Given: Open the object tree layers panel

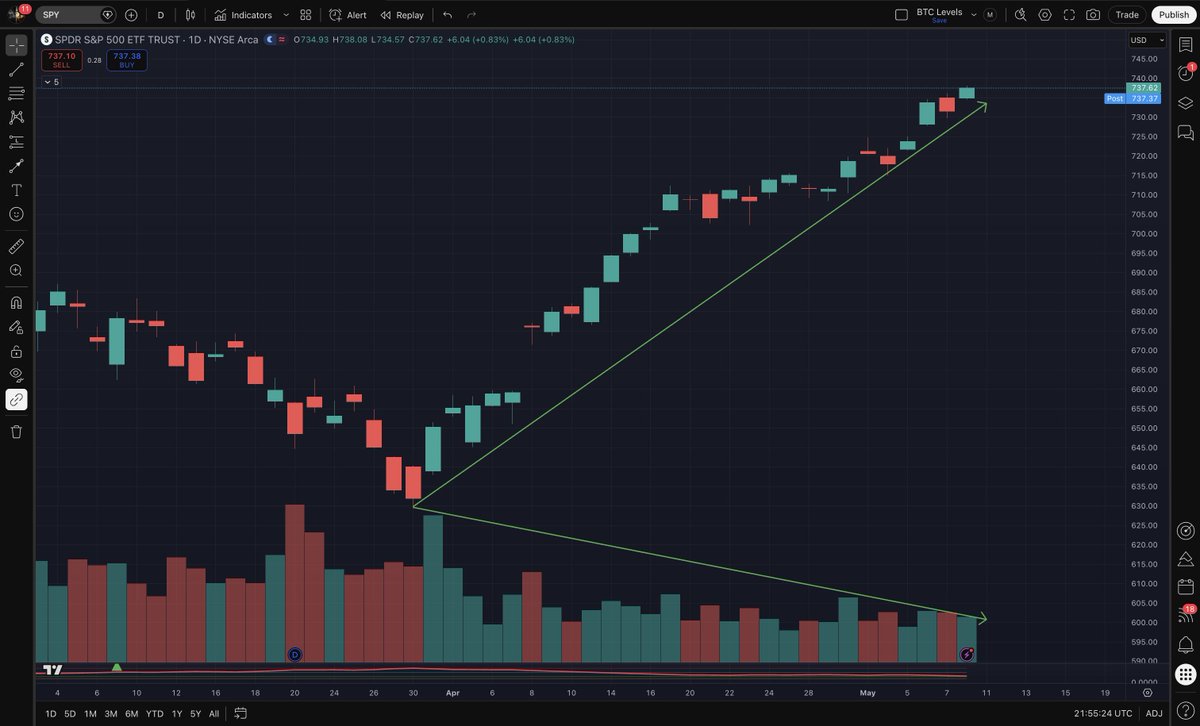Looking at the screenshot, I should pos(1186,103).
